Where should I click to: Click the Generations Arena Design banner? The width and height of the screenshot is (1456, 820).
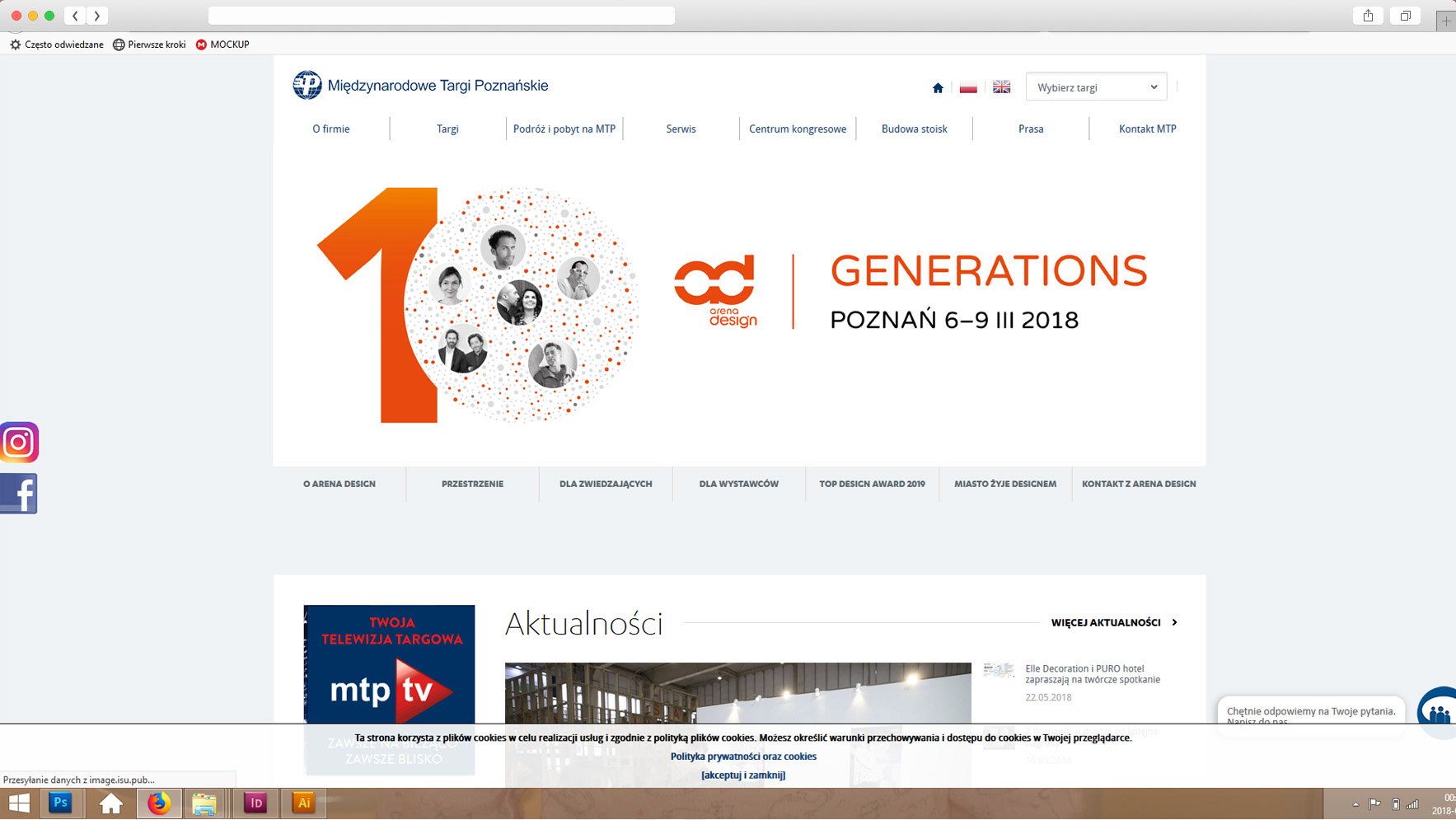pyautogui.click(x=739, y=305)
